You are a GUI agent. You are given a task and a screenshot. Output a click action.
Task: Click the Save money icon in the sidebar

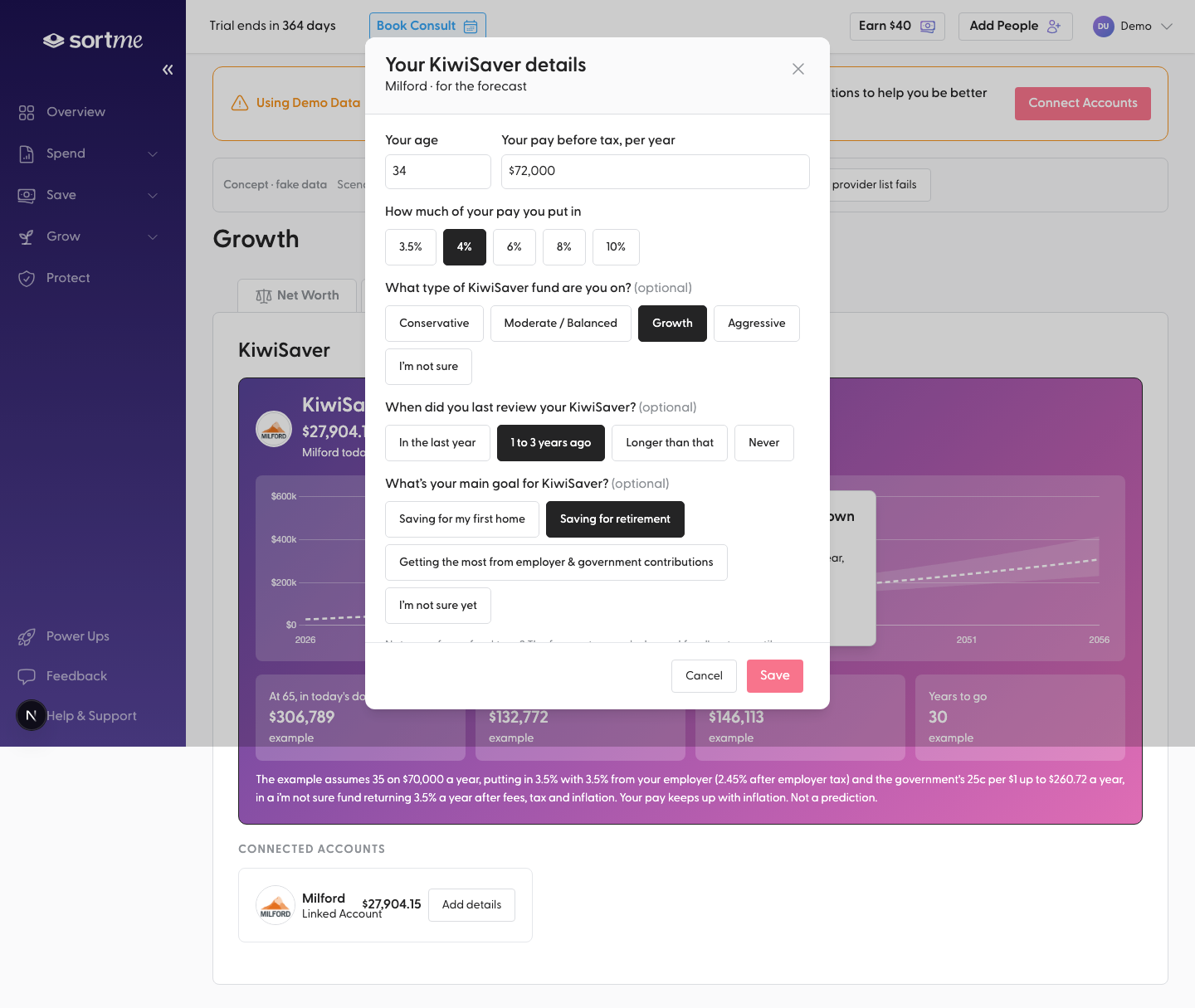pyautogui.click(x=27, y=195)
